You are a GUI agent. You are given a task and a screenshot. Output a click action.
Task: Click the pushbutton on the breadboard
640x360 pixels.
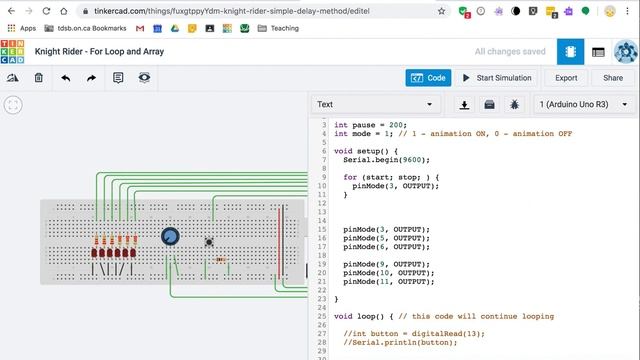209,242
